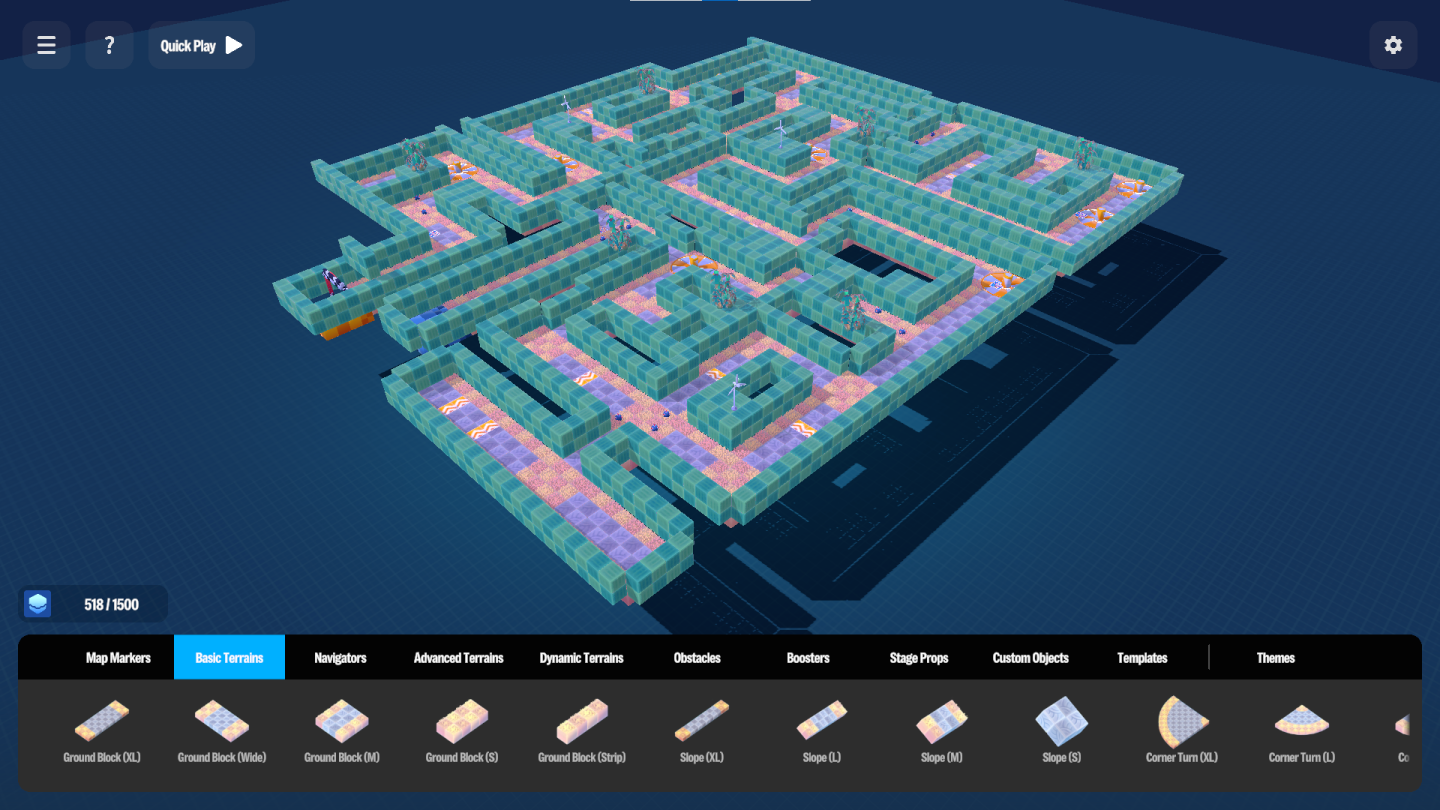Open the help question mark
Screen dimensions: 1440x810
pyautogui.click(x=109, y=45)
